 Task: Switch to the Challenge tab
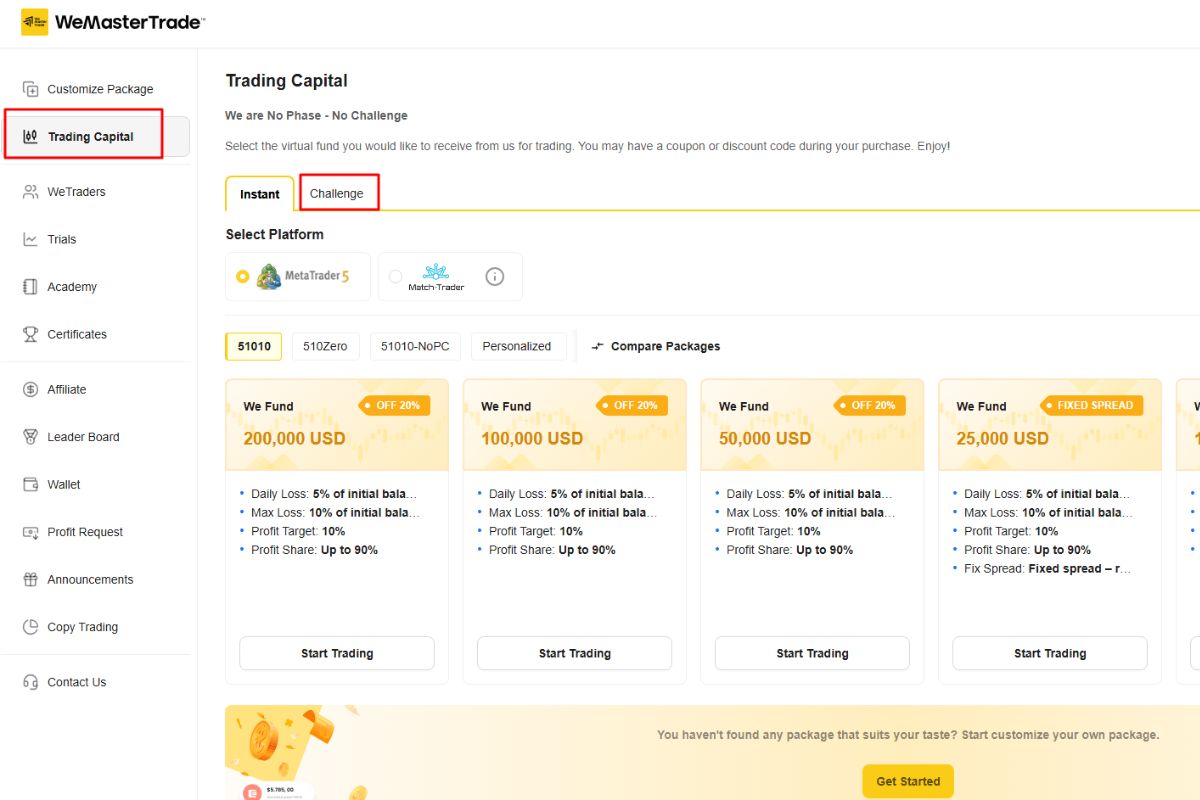click(x=337, y=193)
